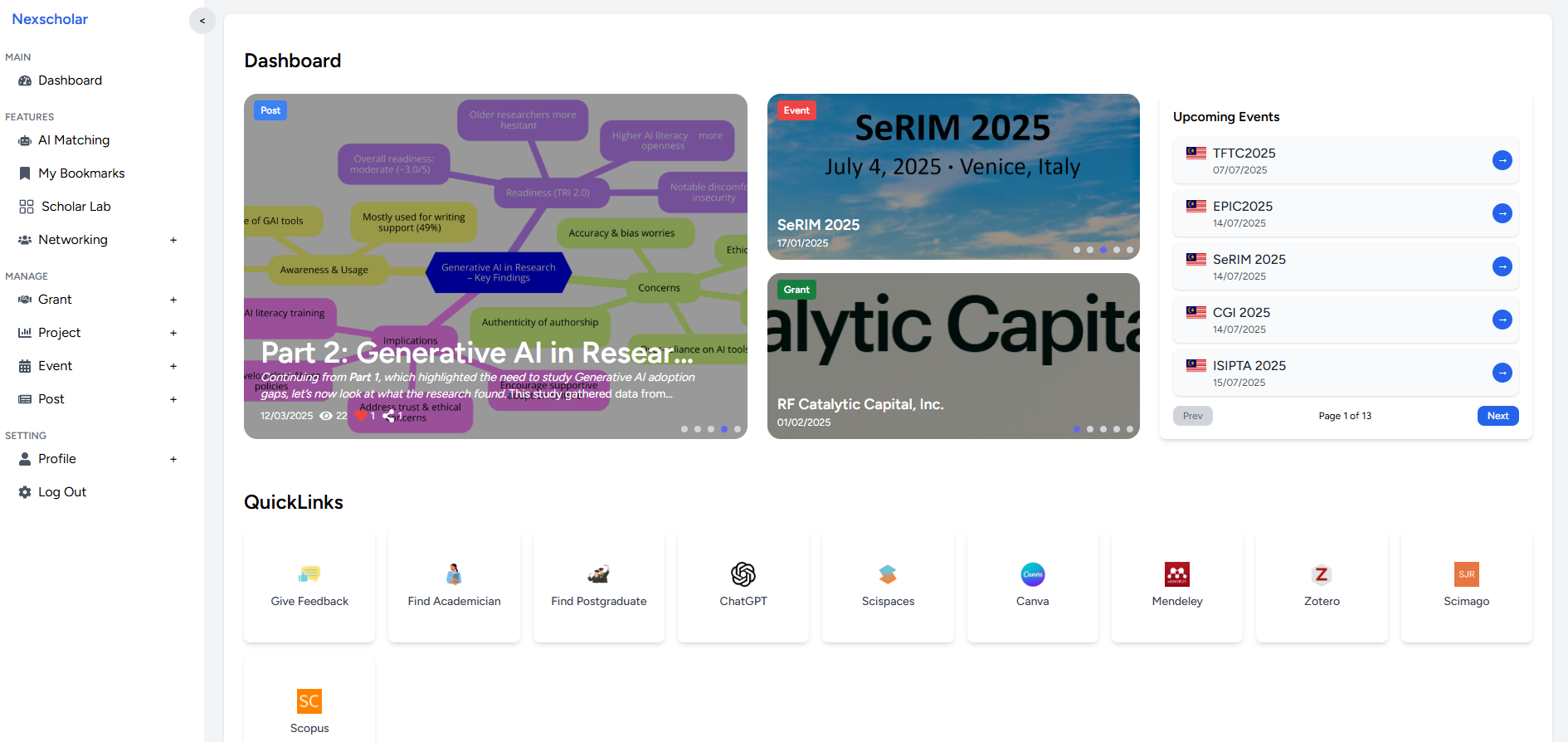Expand the Grant sidebar menu
1568x742 pixels.
click(173, 300)
